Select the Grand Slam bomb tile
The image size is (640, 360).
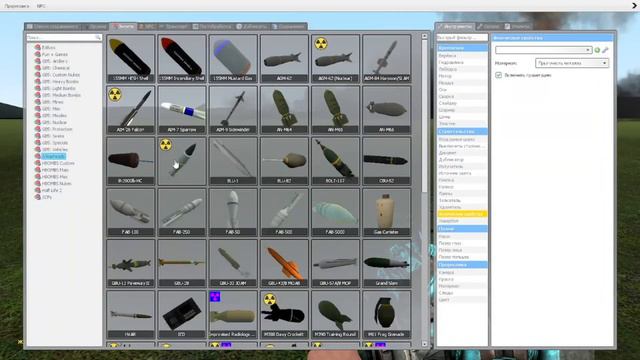coord(387,264)
